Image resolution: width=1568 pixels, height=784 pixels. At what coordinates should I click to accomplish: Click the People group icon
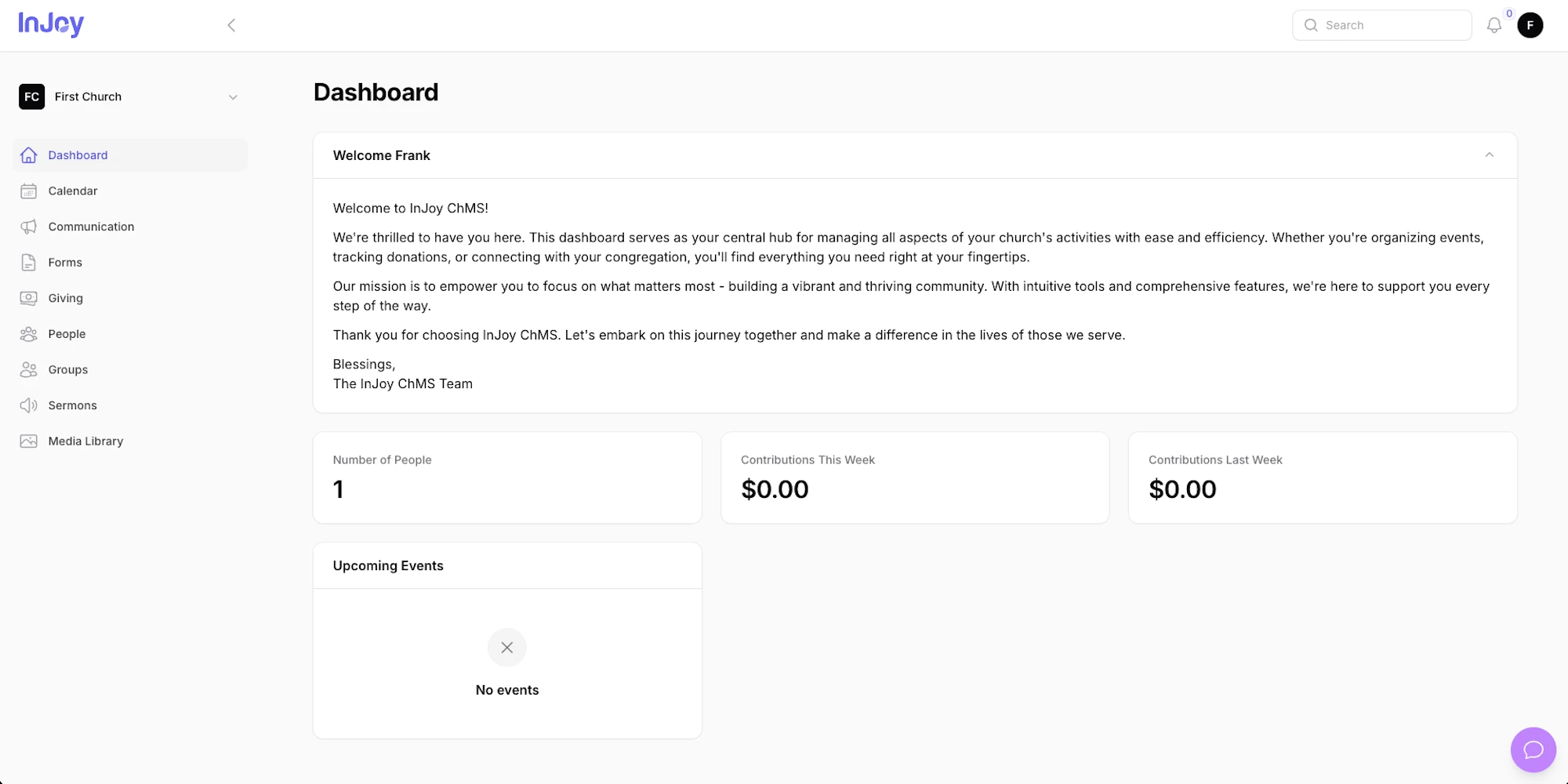click(x=29, y=334)
